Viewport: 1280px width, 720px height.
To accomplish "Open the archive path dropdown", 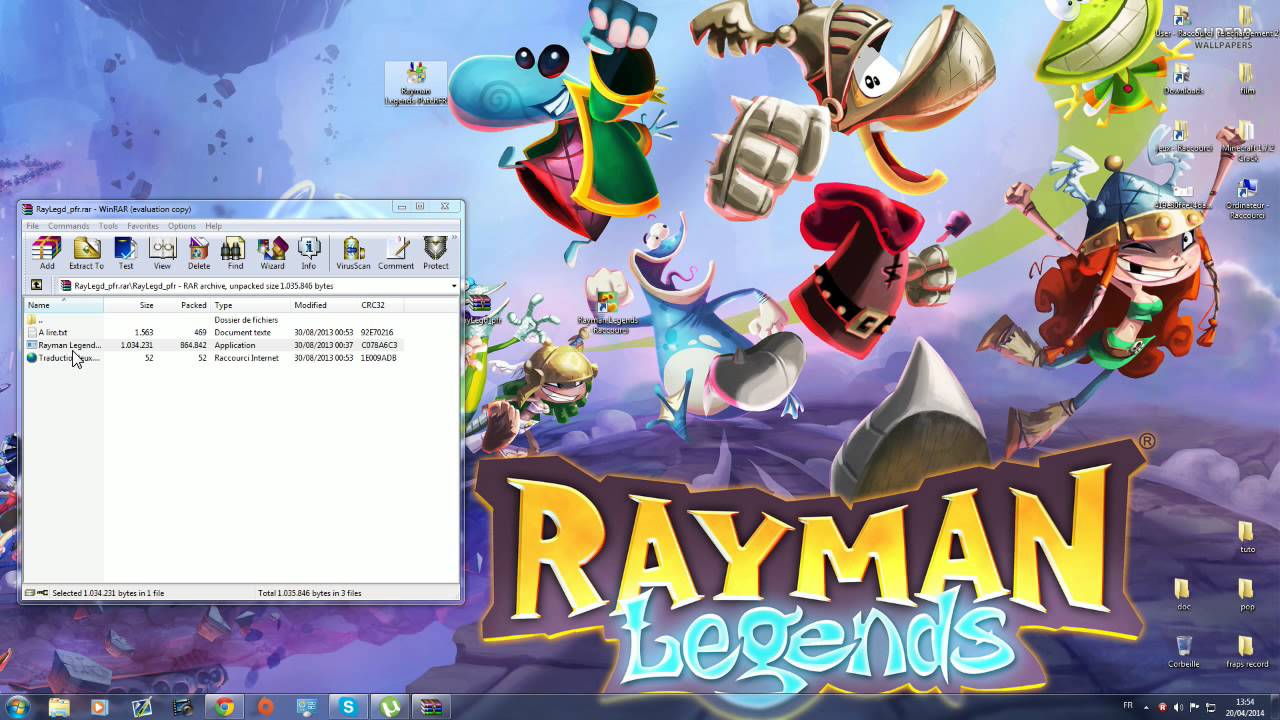I will (x=454, y=286).
